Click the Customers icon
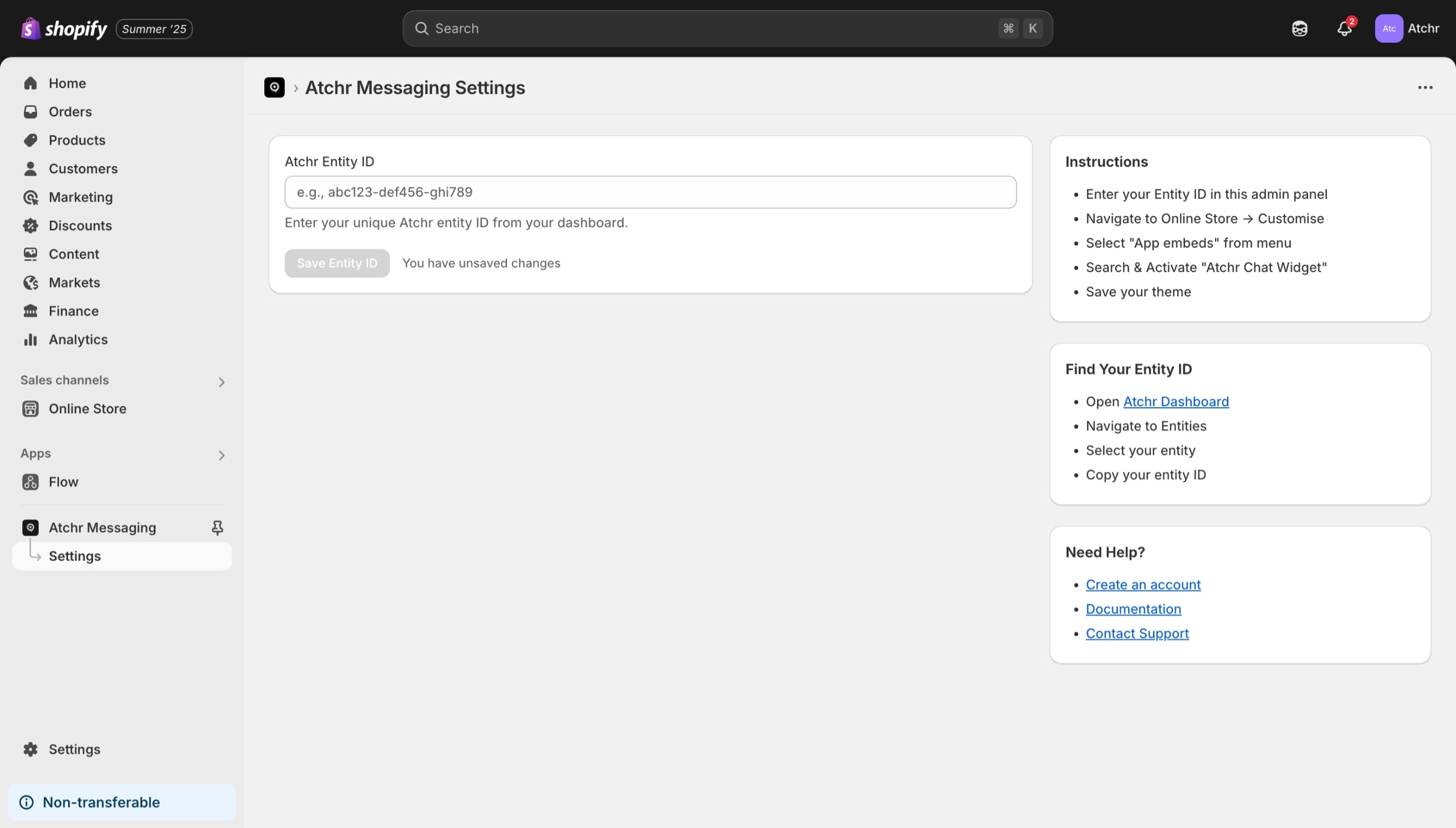1456x828 pixels. [31, 168]
